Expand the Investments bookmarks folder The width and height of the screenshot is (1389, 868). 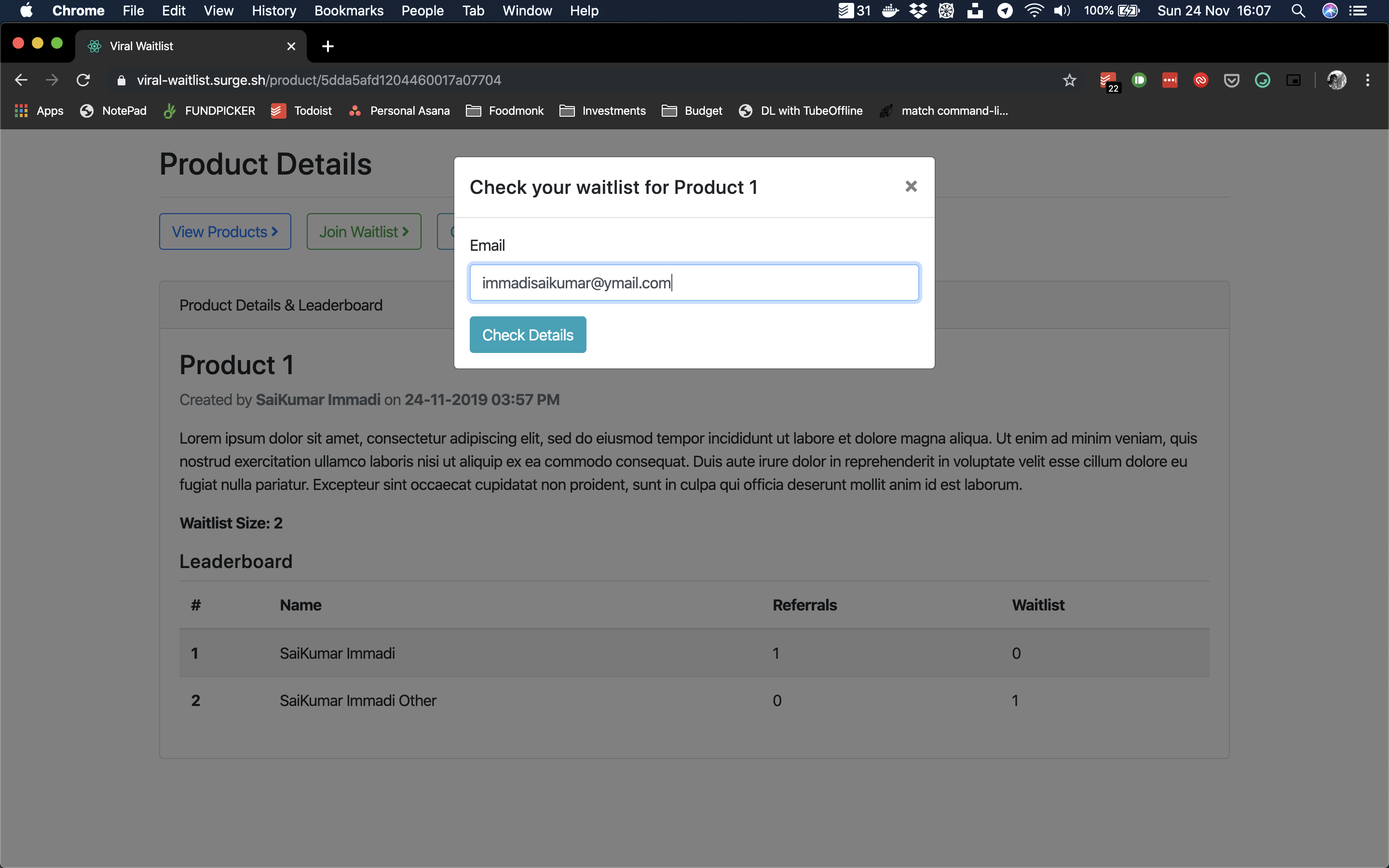click(x=603, y=111)
